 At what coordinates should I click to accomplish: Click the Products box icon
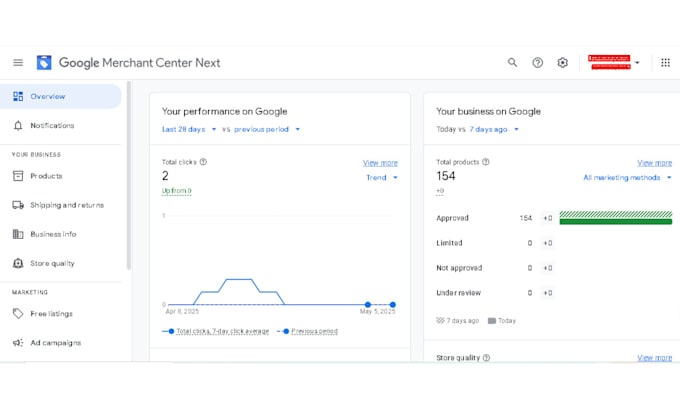[18, 176]
